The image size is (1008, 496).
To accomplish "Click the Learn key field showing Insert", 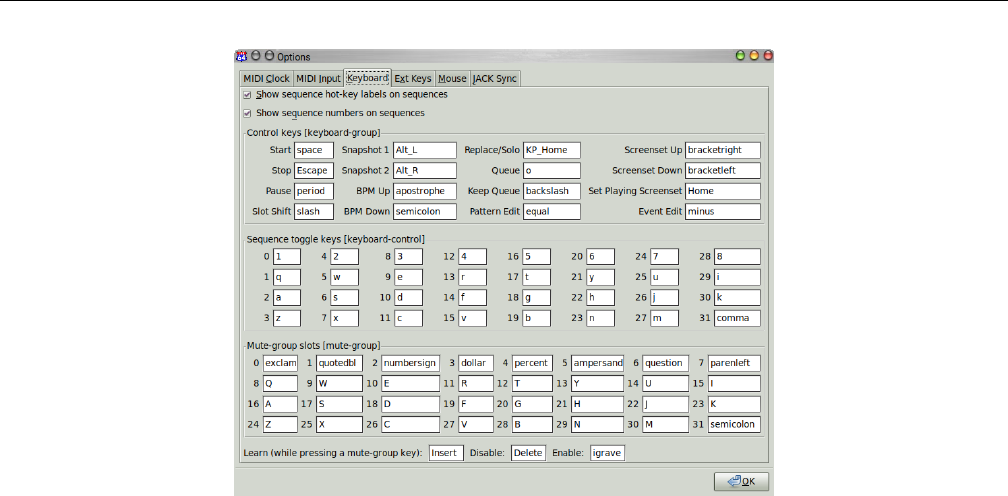I will 446,453.
